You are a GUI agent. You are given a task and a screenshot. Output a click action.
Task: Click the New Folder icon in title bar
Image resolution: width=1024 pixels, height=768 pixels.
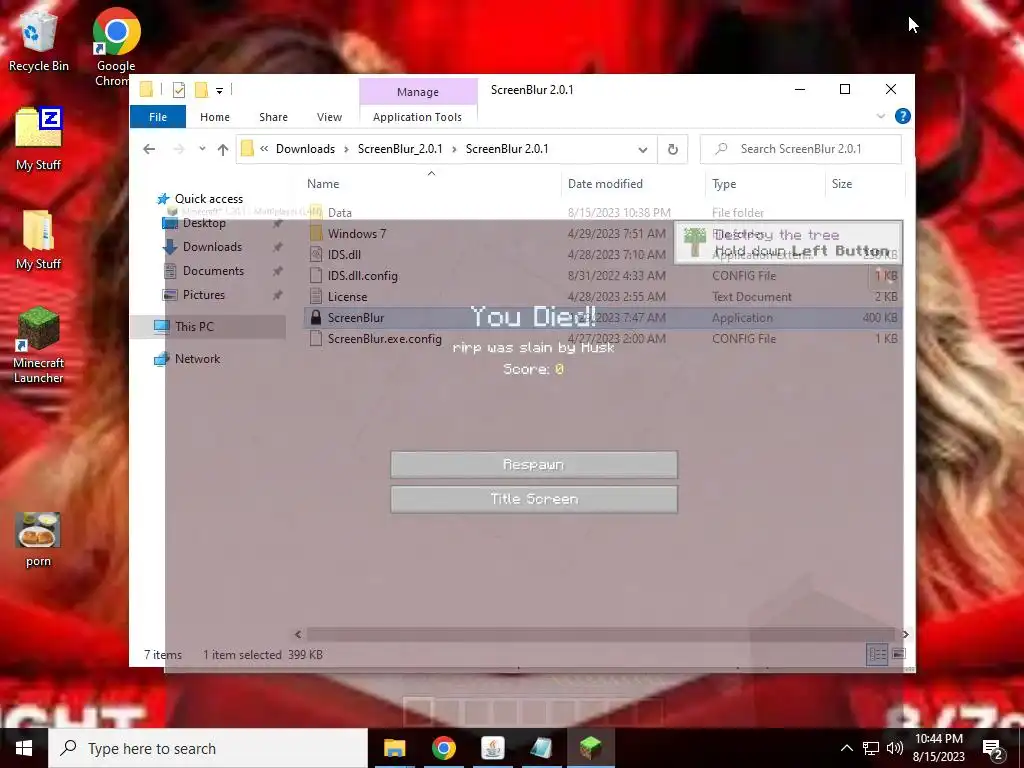pyautogui.click(x=202, y=90)
